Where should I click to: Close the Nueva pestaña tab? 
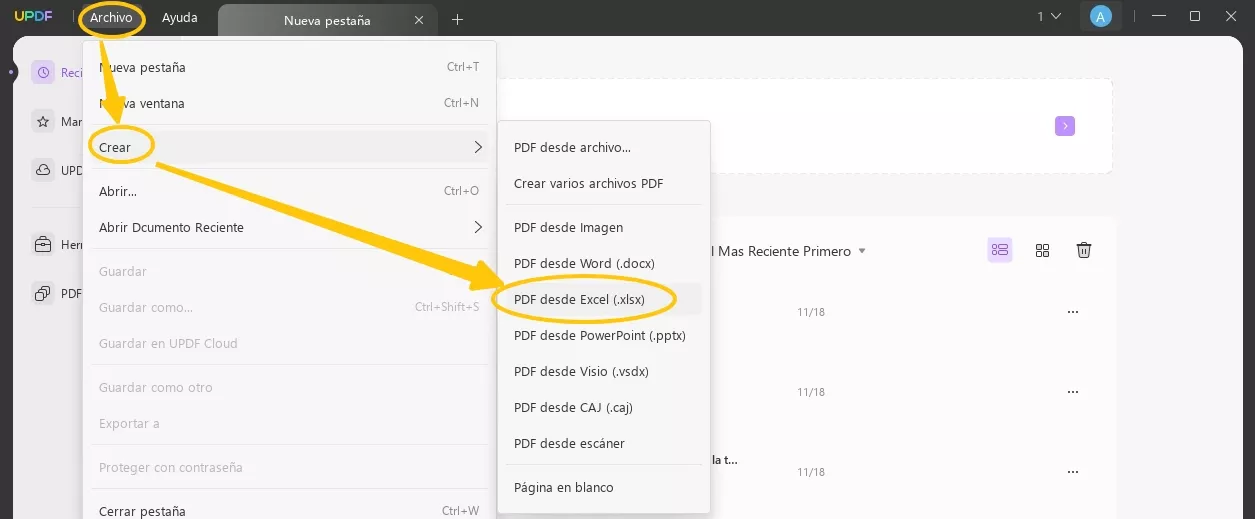[419, 20]
